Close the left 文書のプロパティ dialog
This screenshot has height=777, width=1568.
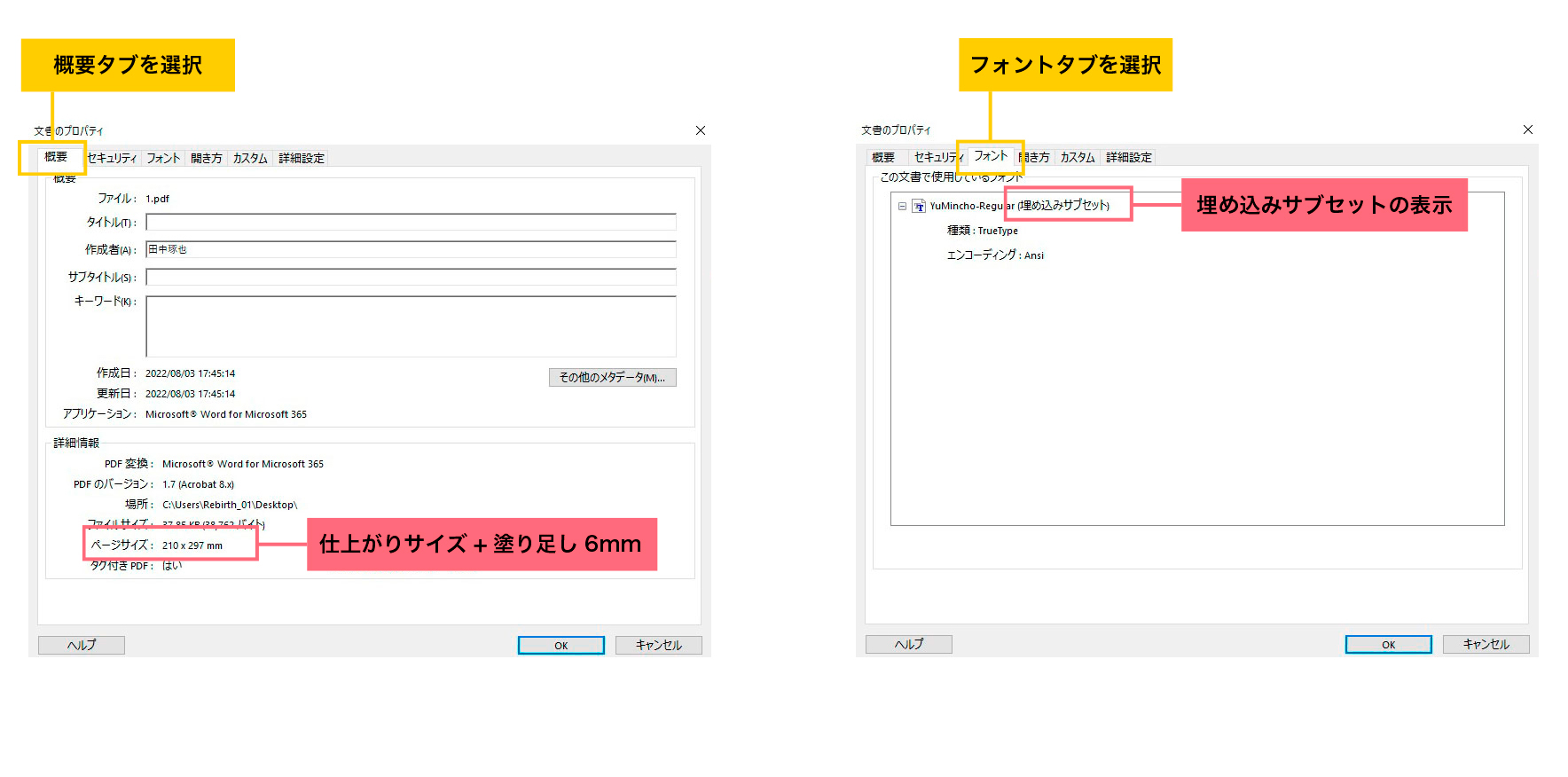701,130
